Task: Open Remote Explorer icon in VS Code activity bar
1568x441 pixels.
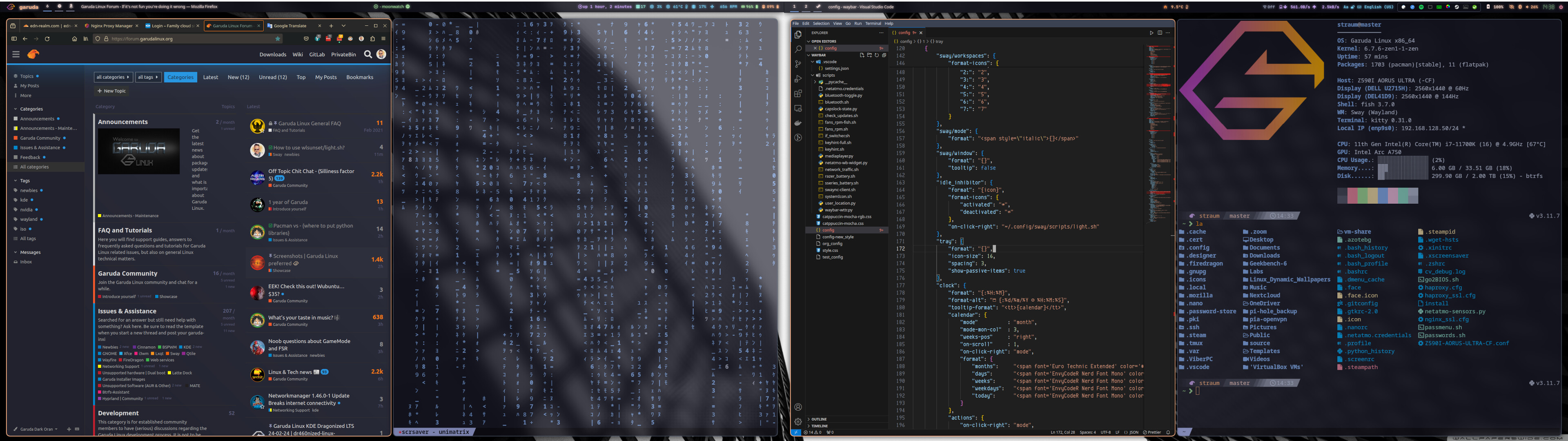Action: coord(798,108)
